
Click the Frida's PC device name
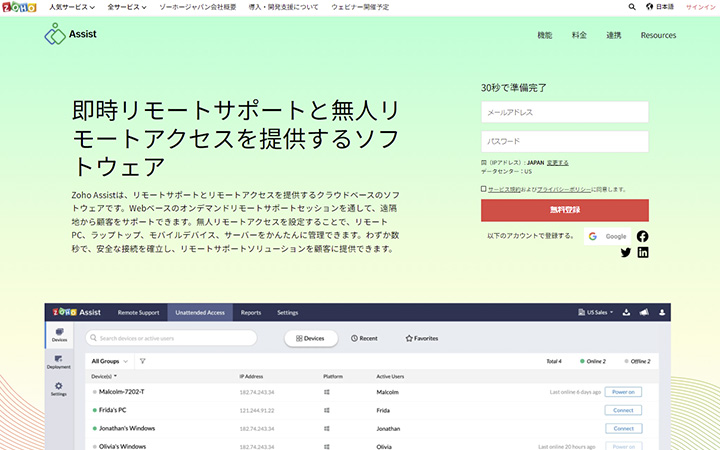112,410
